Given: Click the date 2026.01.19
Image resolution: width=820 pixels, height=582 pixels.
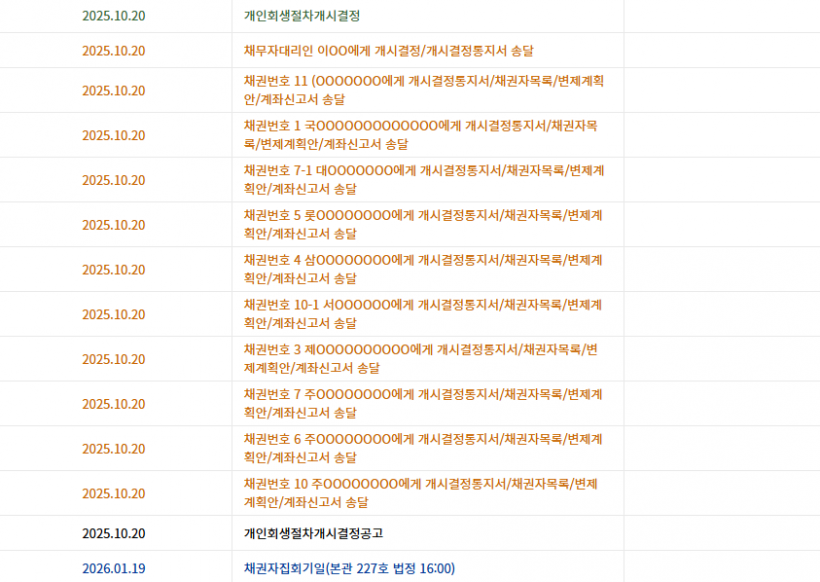Looking at the screenshot, I should click(113, 568).
